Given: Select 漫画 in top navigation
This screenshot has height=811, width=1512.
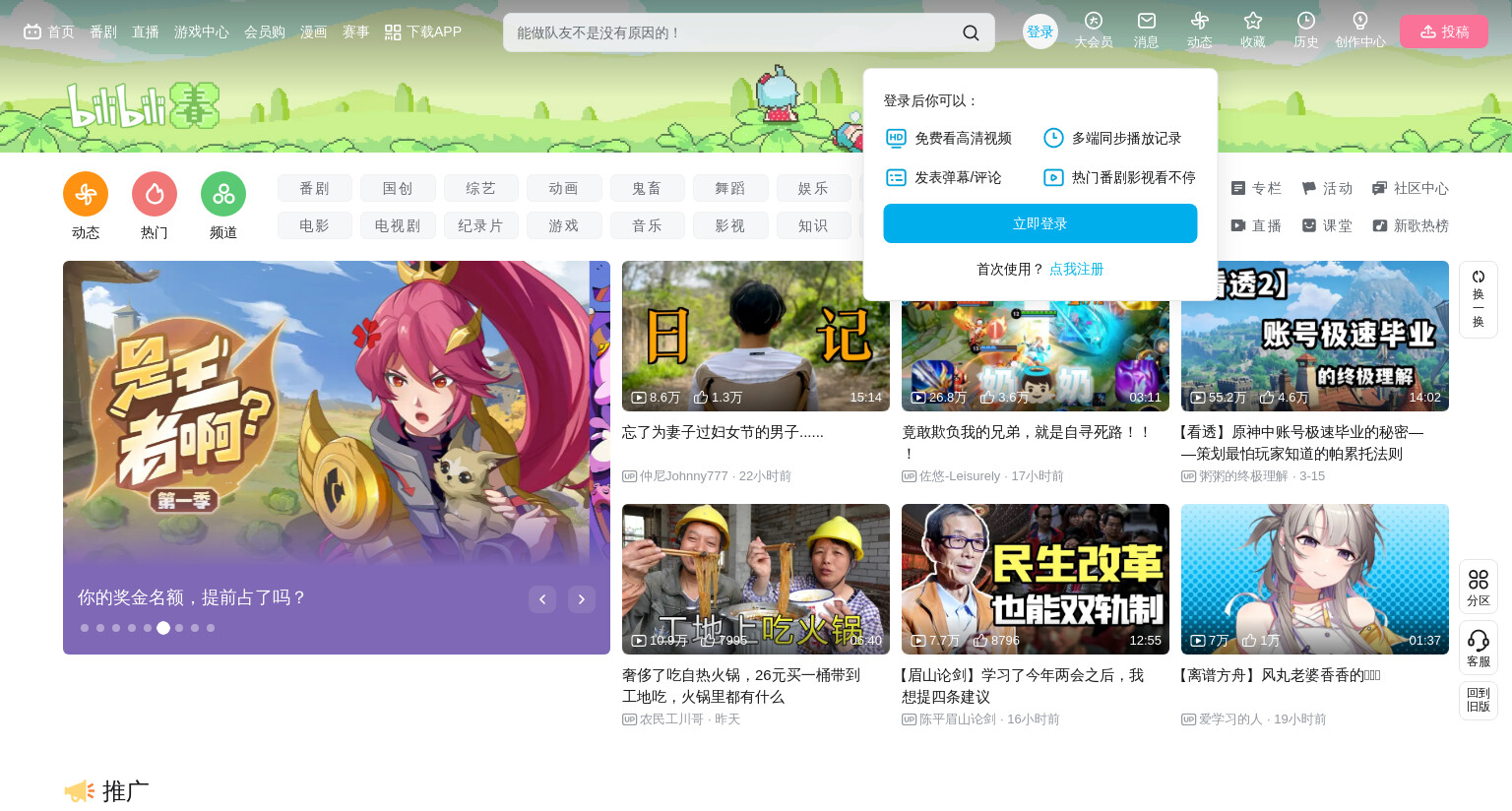Looking at the screenshot, I should click(x=314, y=31).
